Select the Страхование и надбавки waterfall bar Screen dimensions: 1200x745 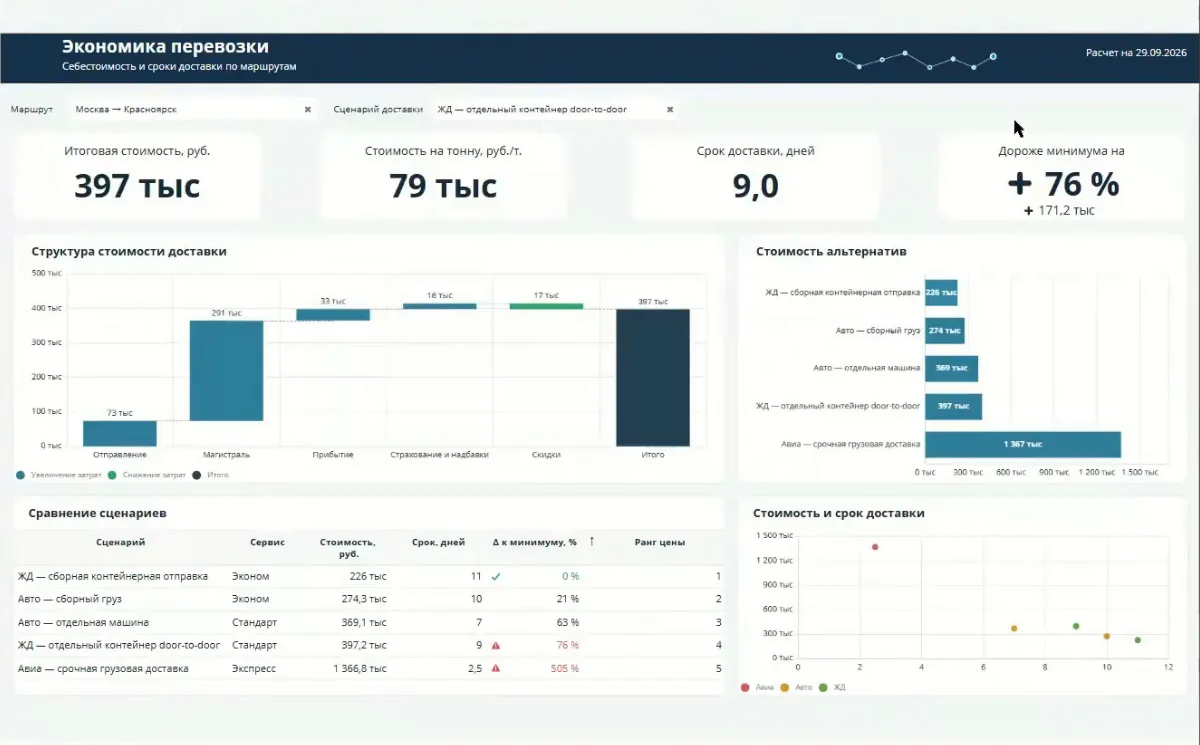440,306
